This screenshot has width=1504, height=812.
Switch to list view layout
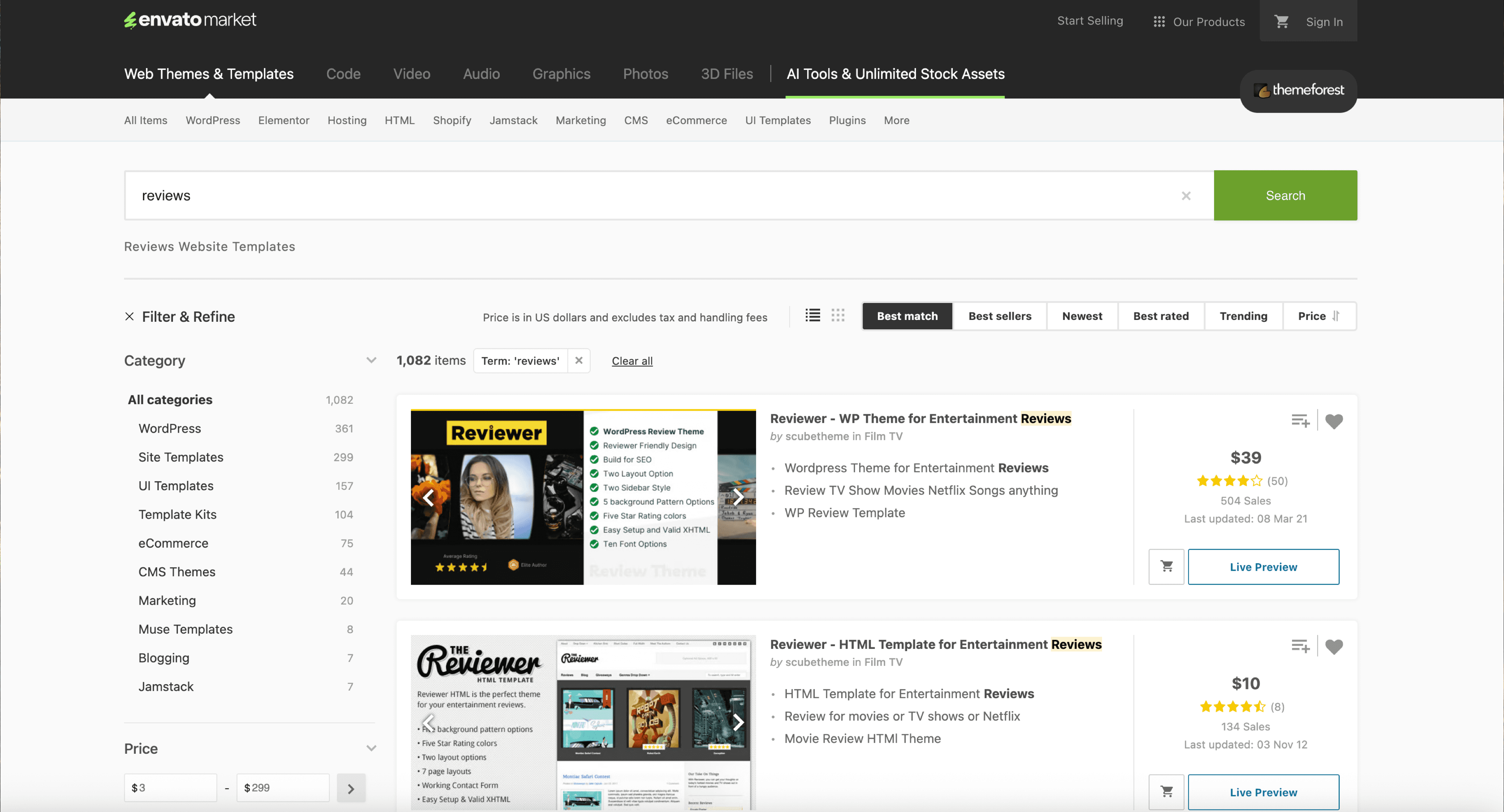812,316
